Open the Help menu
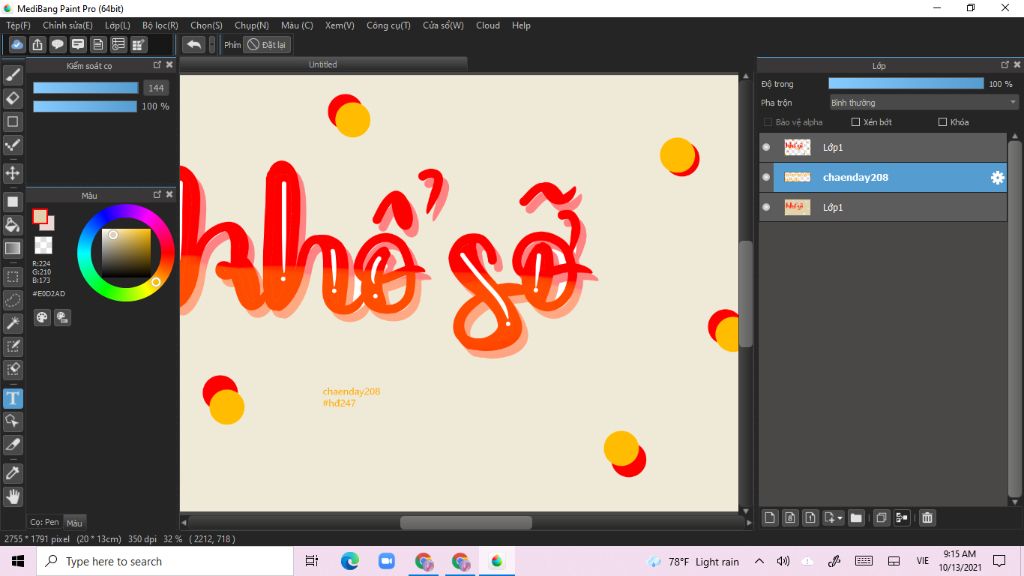This screenshot has width=1024, height=576. [521, 25]
